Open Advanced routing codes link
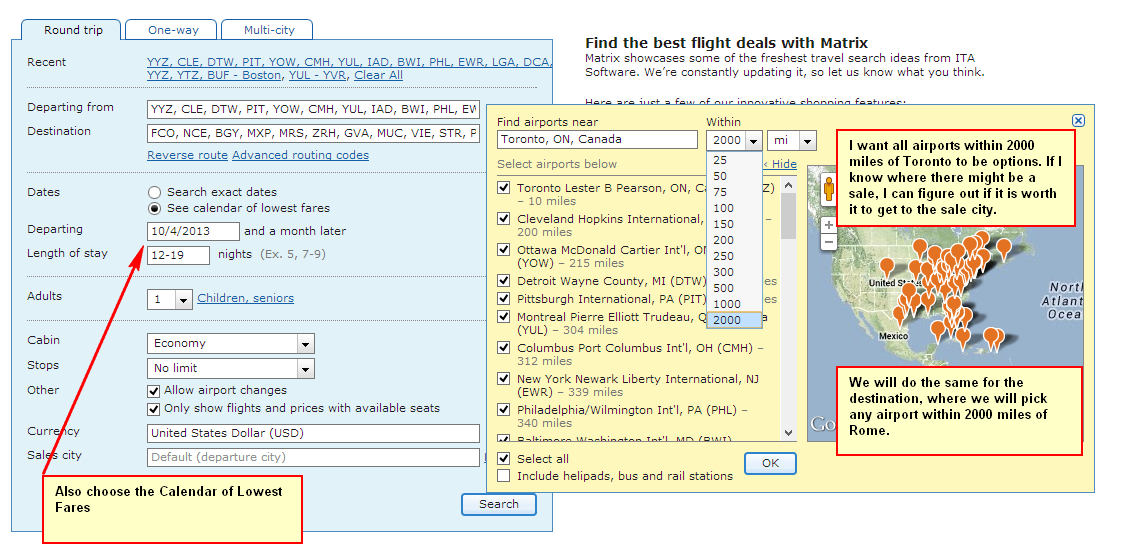The image size is (1141, 553). tap(301, 155)
